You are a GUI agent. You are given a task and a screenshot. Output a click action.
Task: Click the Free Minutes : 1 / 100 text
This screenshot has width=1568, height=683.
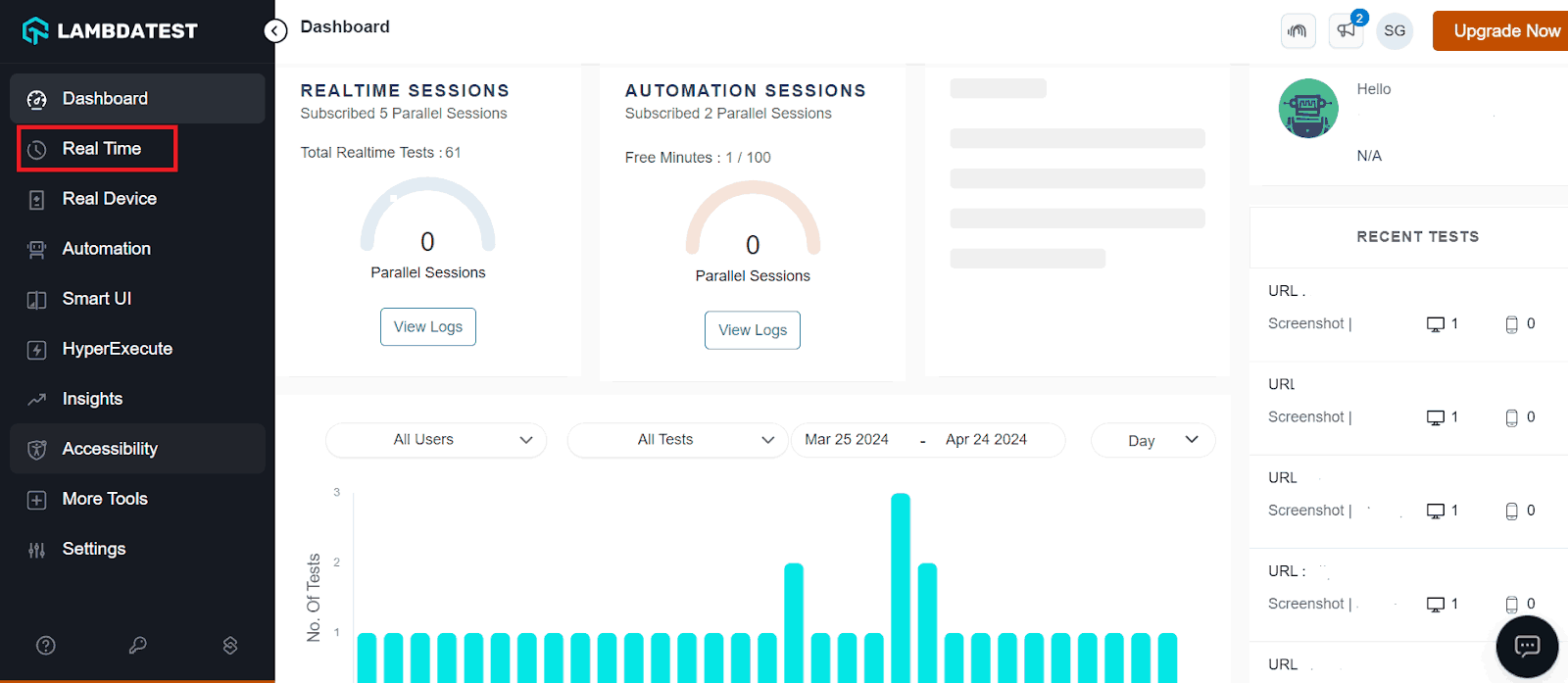click(698, 158)
